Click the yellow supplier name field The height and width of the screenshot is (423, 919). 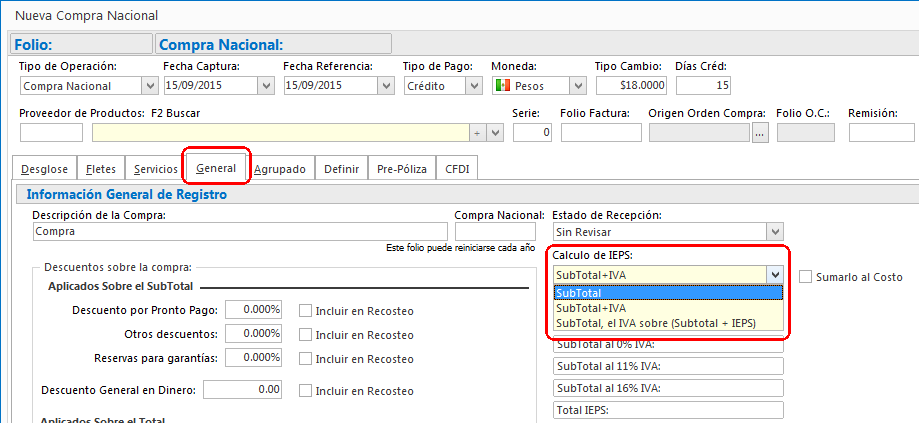pos(281,132)
